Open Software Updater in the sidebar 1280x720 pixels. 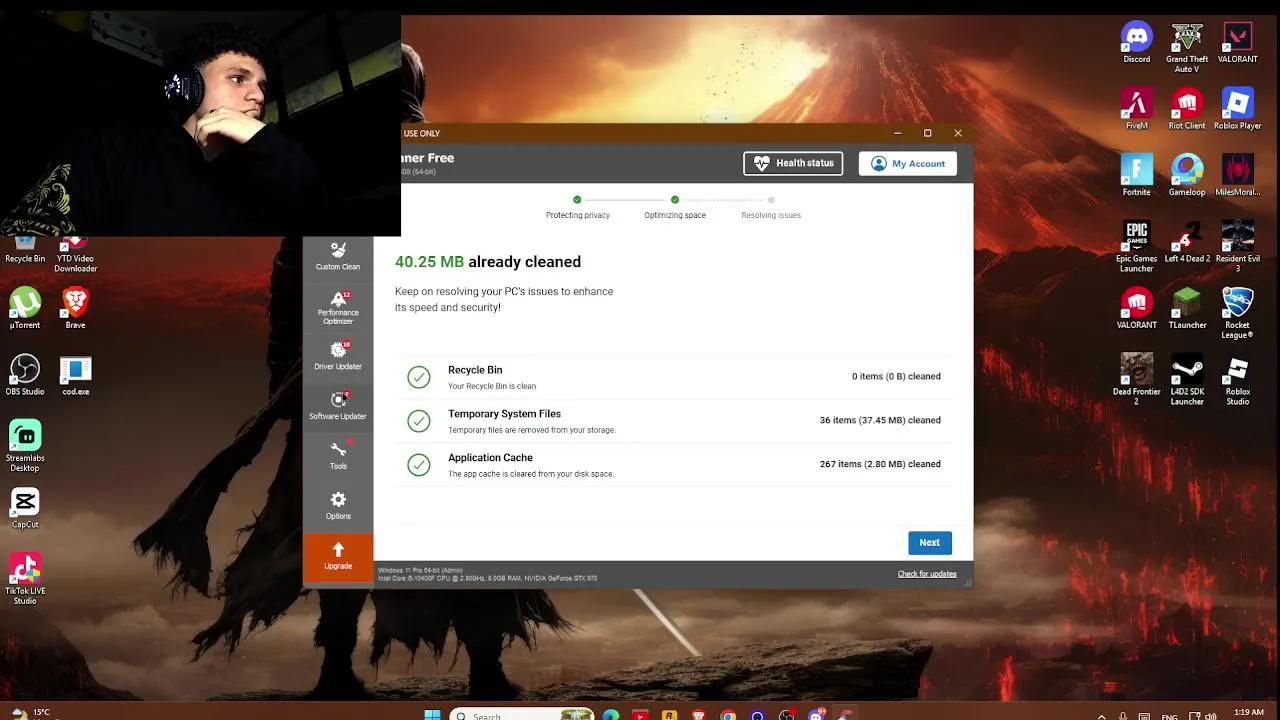(338, 406)
